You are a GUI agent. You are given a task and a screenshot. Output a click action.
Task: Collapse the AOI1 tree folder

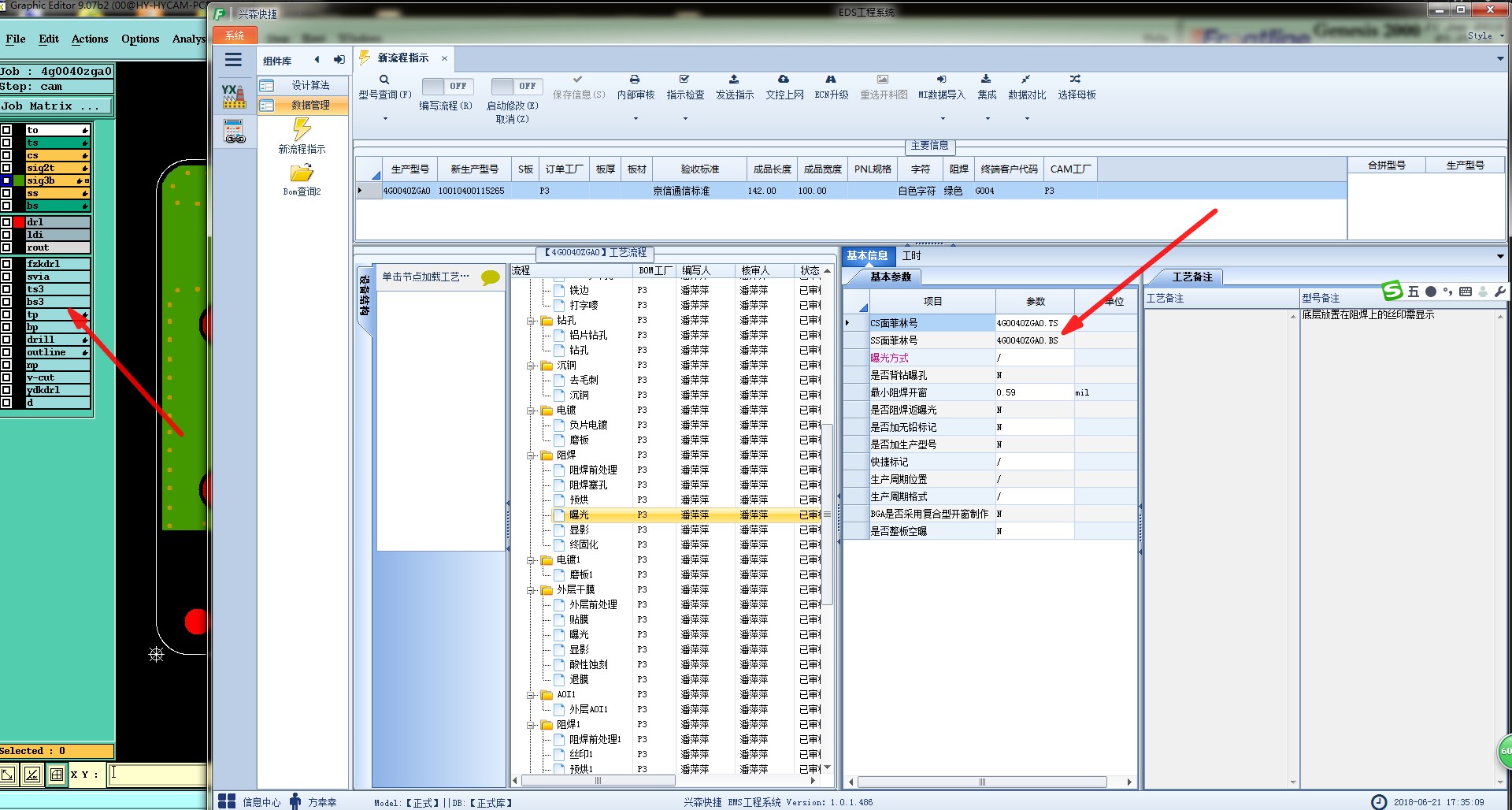click(532, 695)
